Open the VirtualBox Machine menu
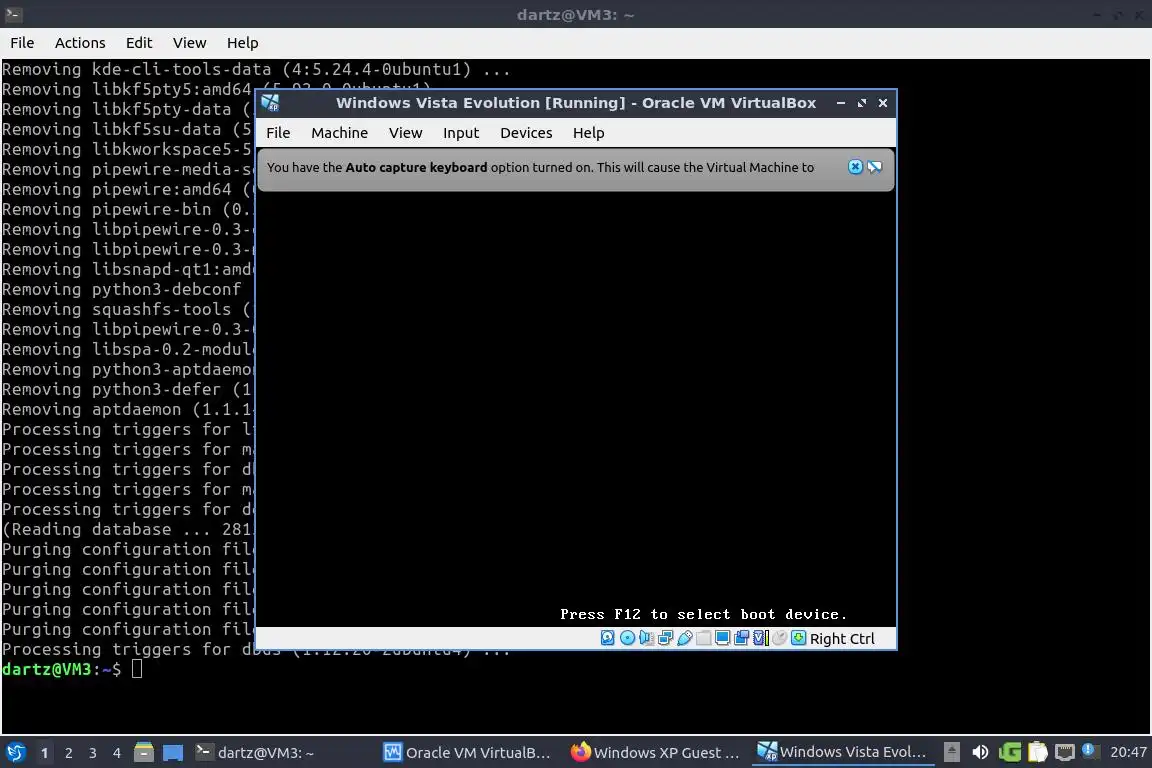 point(339,133)
